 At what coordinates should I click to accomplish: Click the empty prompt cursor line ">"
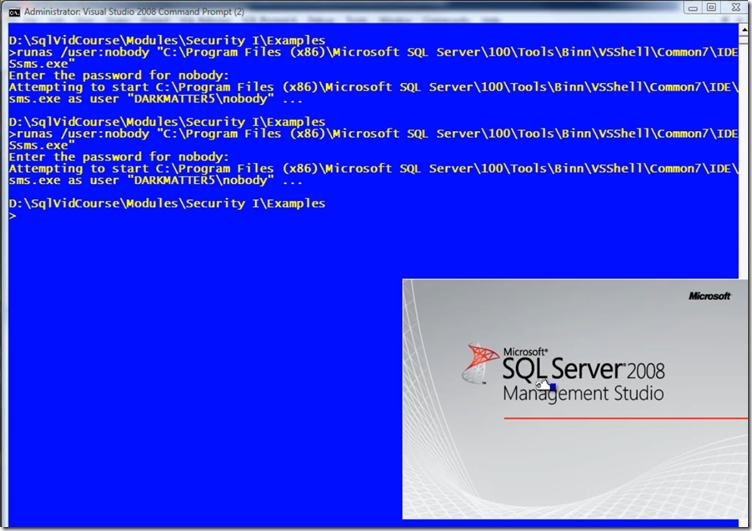12,215
